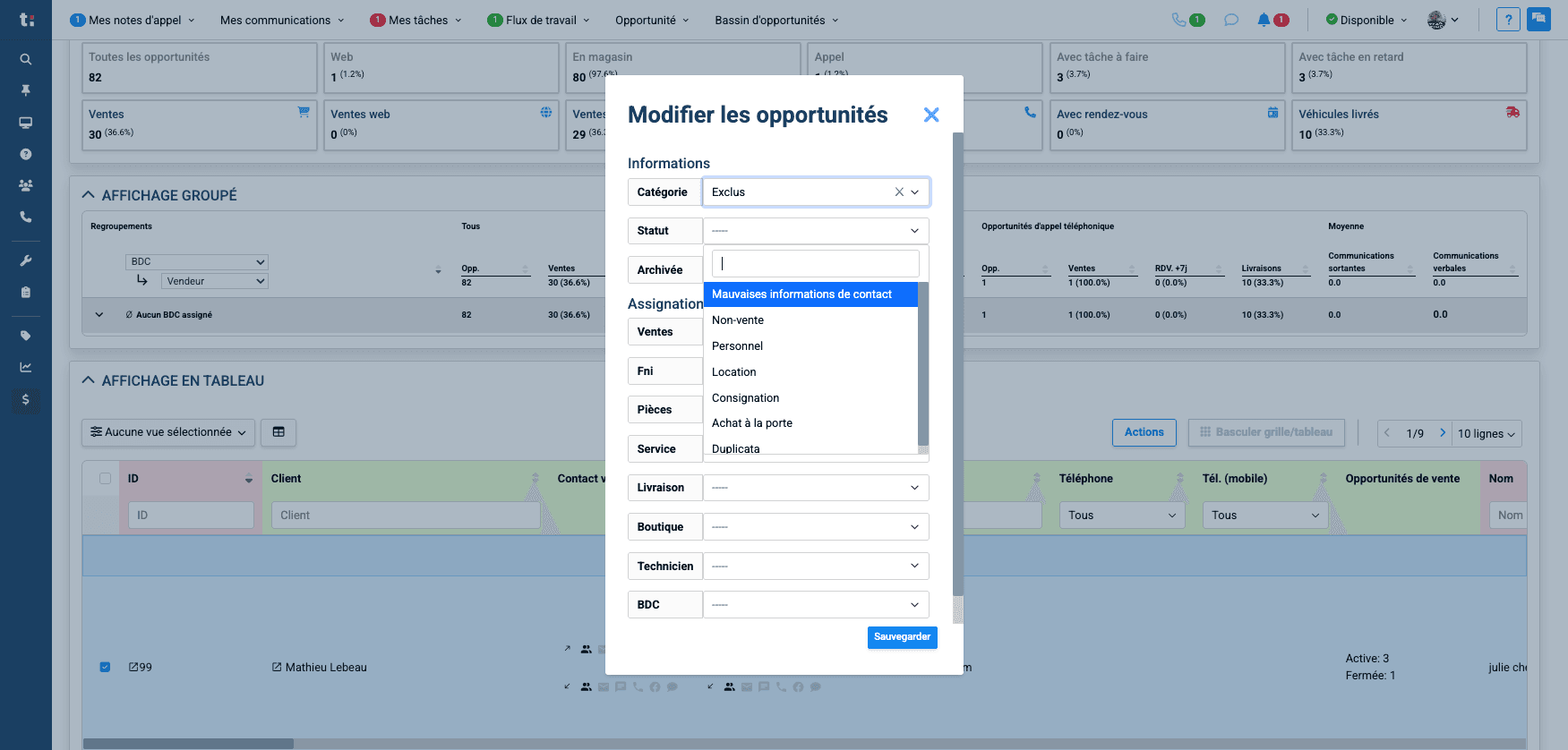The height and width of the screenshot is (750, 1568).
Task: Click Basculer grille/tableau button
Action: 1266,432
